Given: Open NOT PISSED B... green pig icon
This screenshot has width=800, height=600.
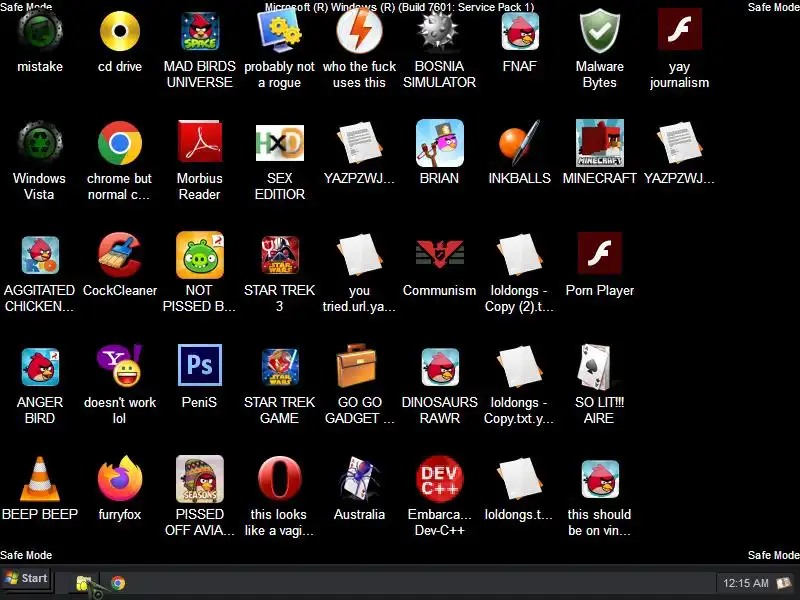Looking at the screenshot, I should click(x=200, y=255).
